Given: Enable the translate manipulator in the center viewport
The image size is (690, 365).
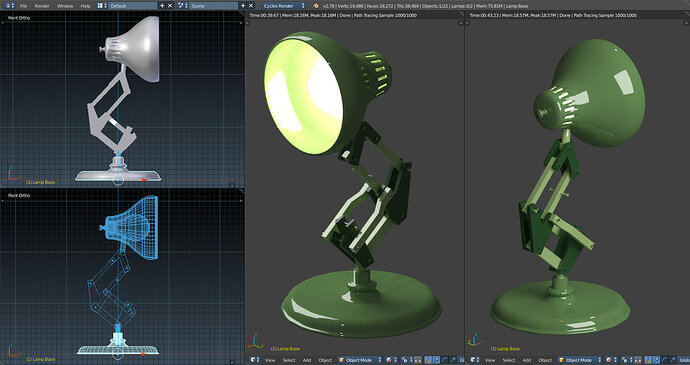Looking at the screenshot, I should click(x=437, y=360).
